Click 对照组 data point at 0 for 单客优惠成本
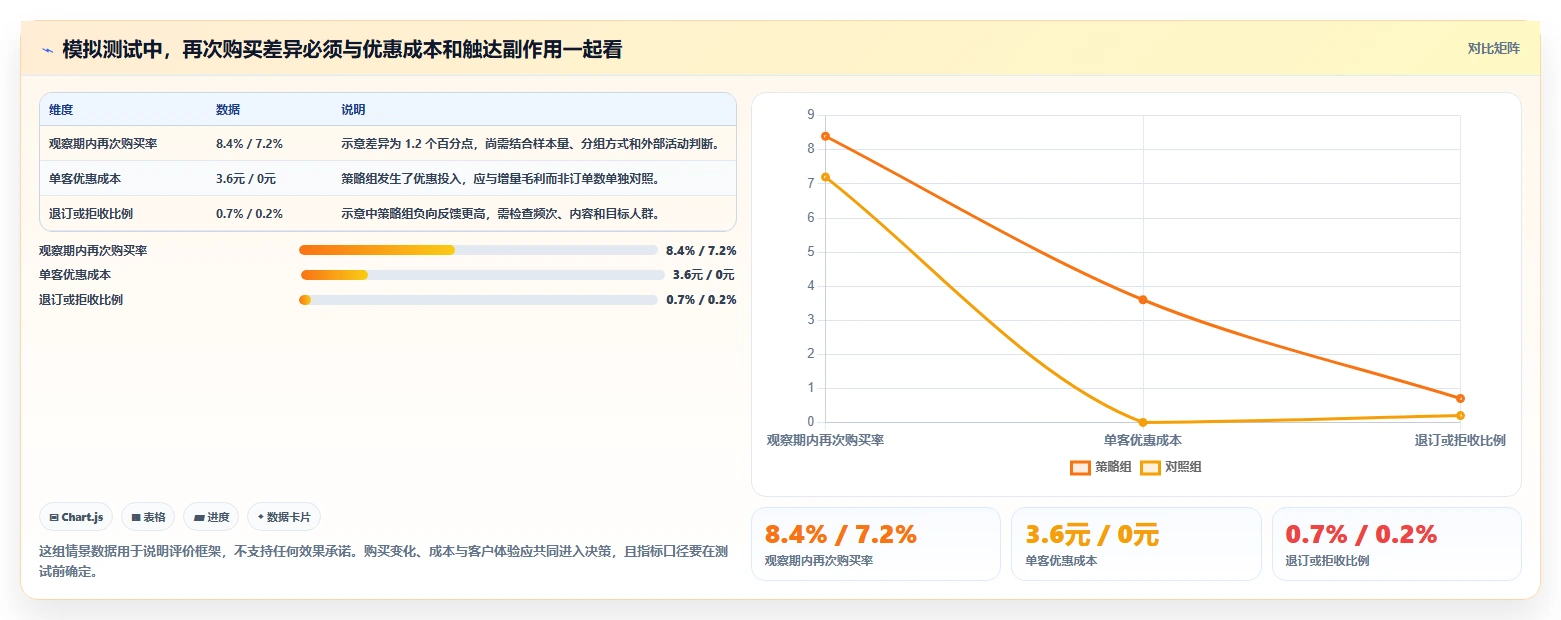1561x620 pixels. click(1143, 422)
